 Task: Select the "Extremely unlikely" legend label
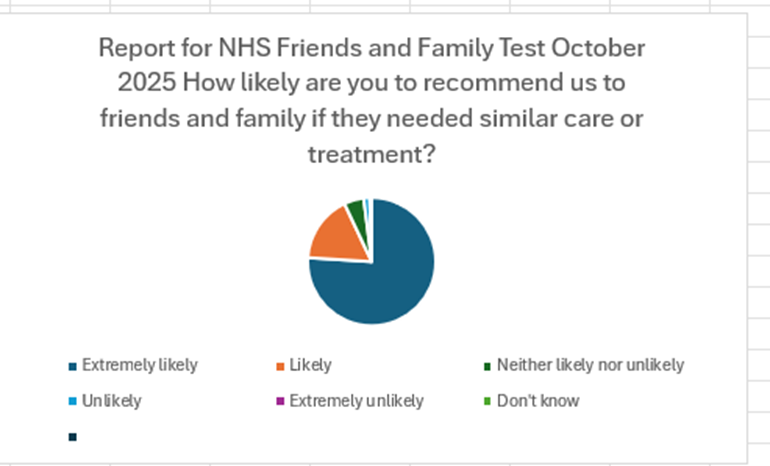(356, 401)
